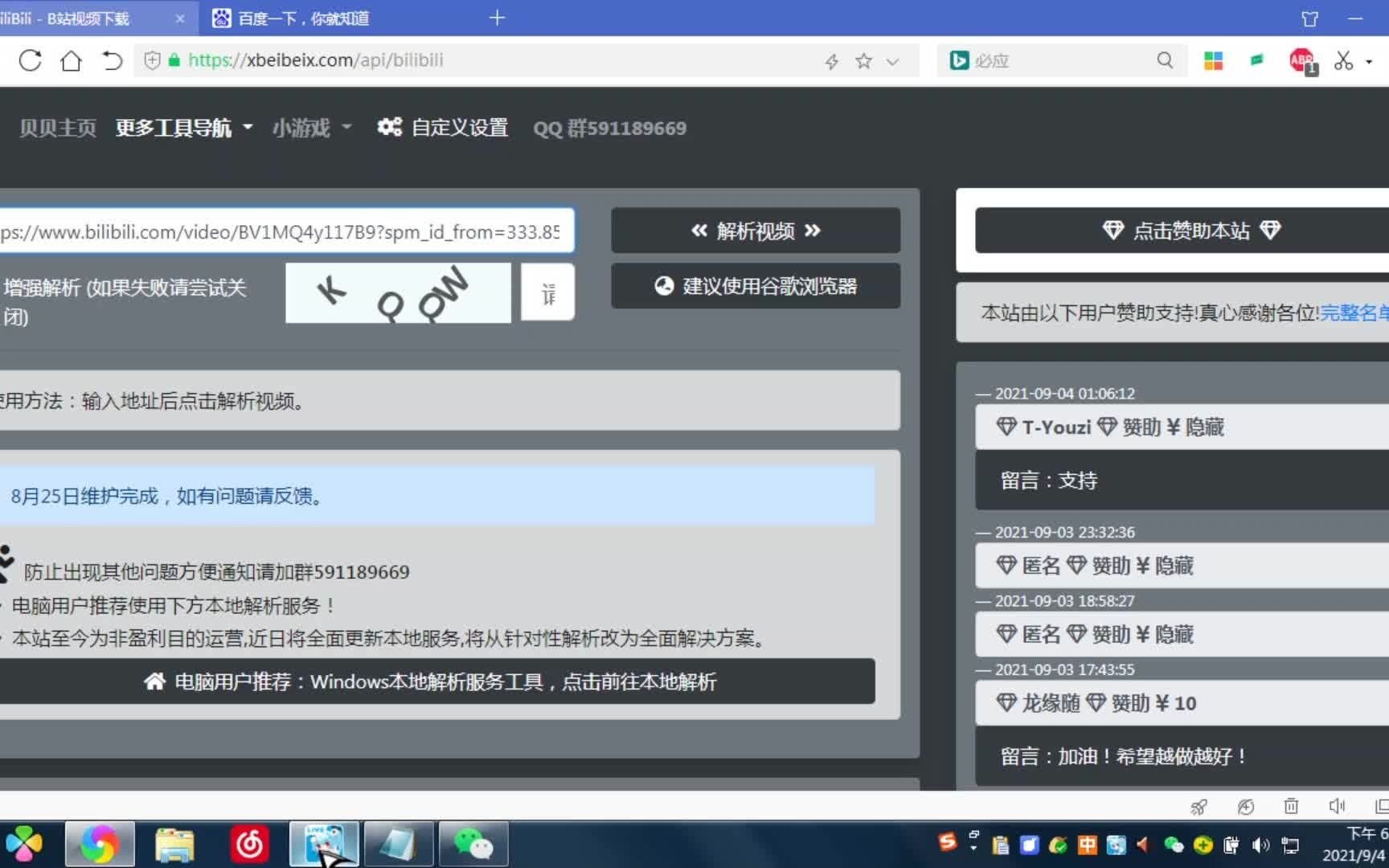This screenshot has height=868, width=1389.
Task: Open NetEase Cloud Music on the taskbar
Action: 249,845
